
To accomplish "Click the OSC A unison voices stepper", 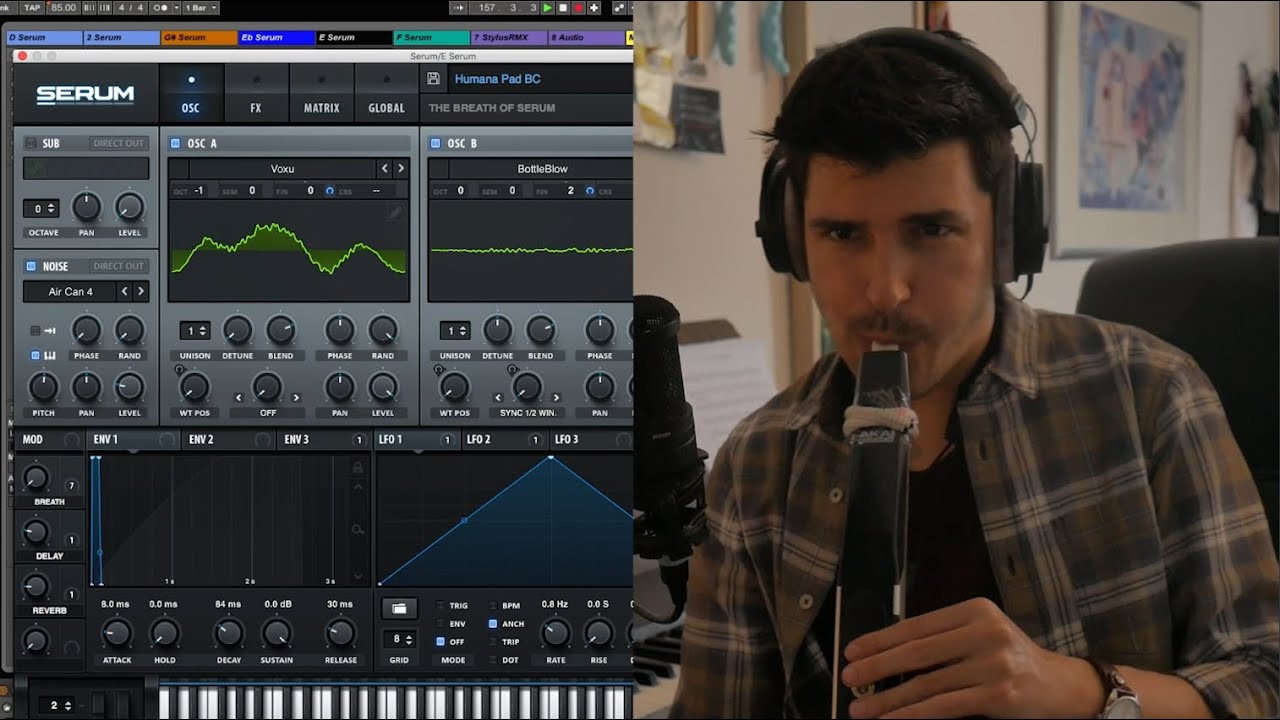I will pos(195,330).
